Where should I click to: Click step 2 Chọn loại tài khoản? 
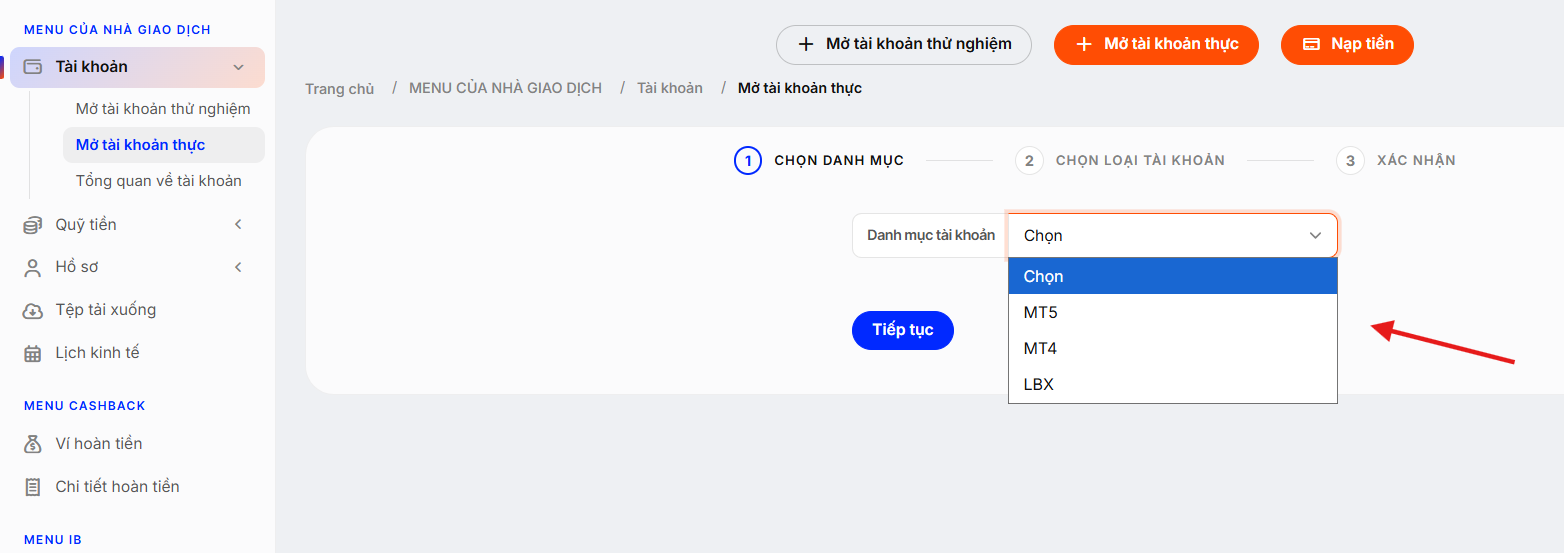[x=1120, y=161]
